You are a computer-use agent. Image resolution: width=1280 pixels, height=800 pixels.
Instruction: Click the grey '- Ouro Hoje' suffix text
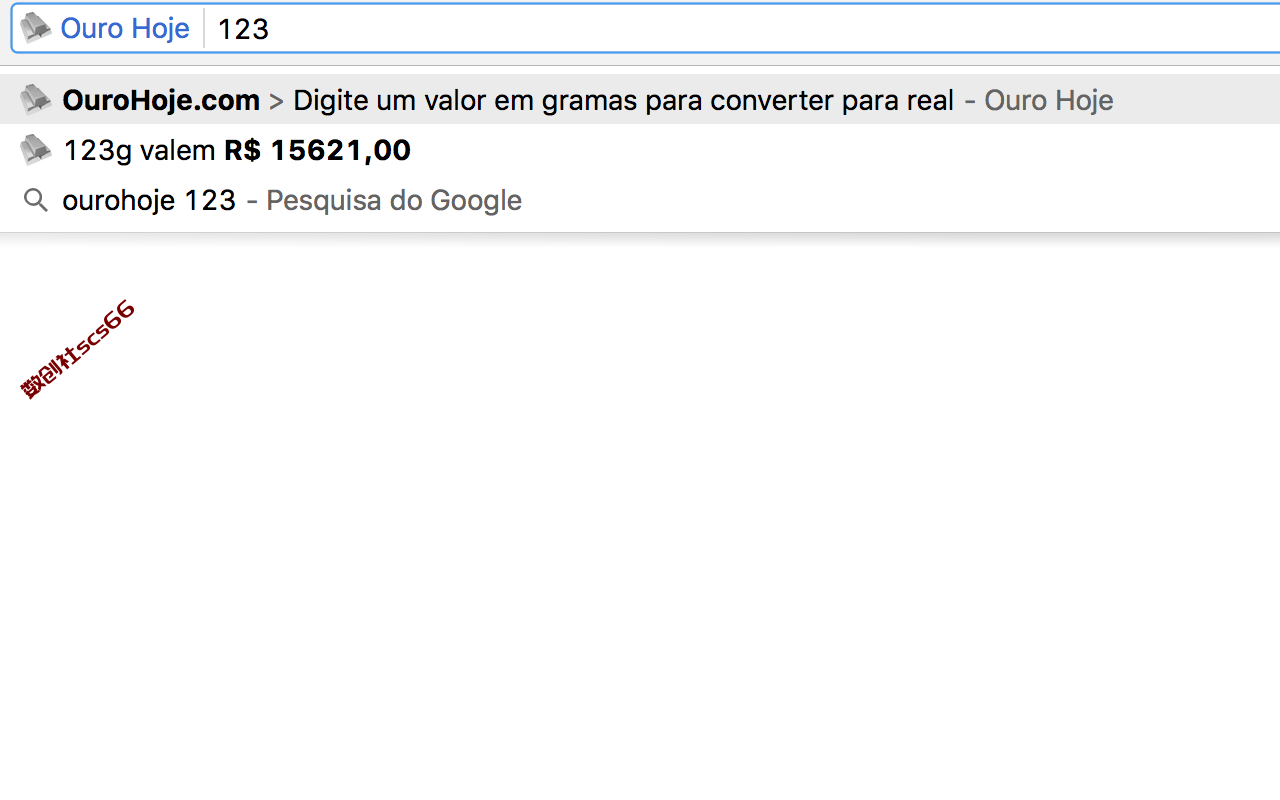1039,100
